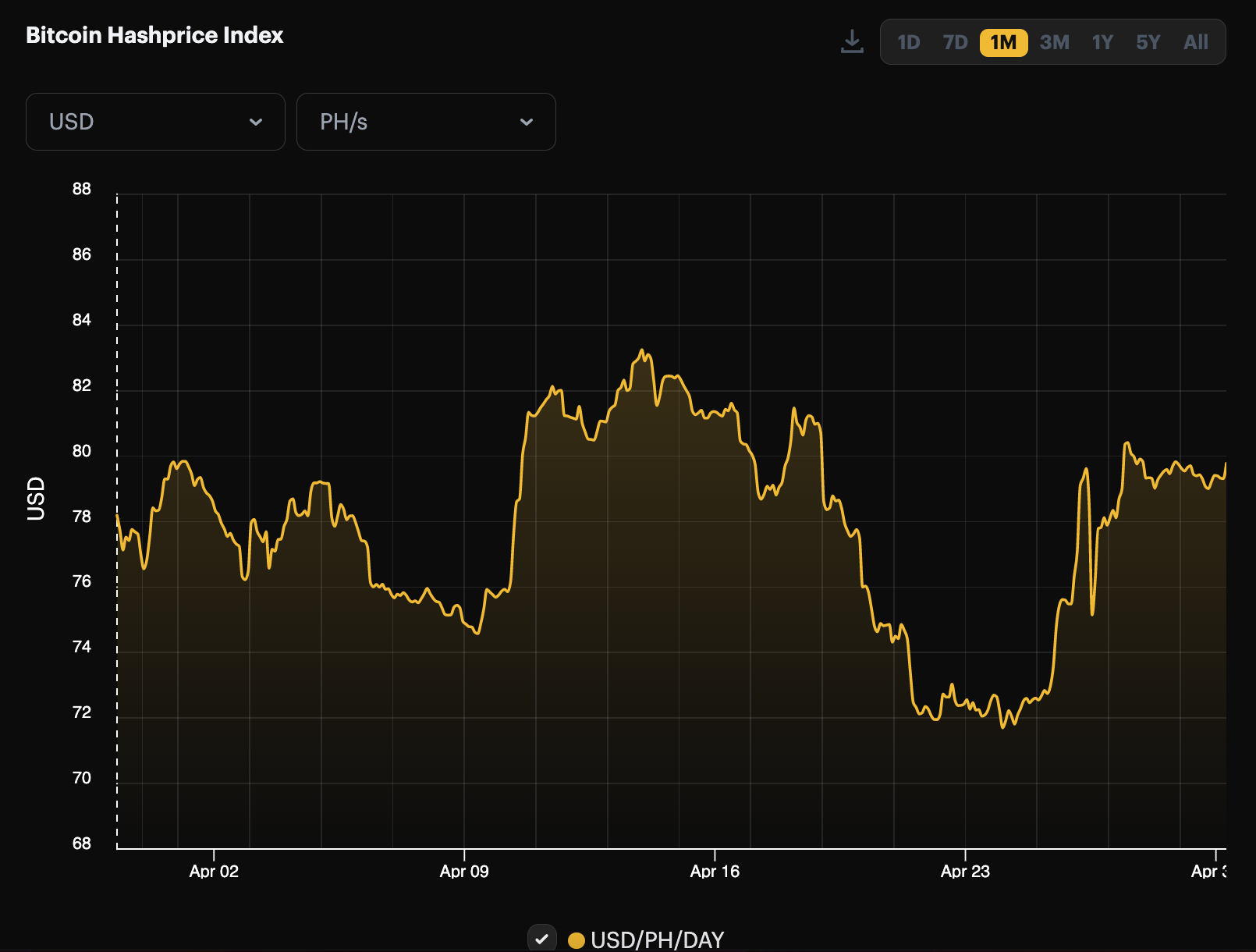Viewport: 1256px width, 952px height.
Task: Disable the USD/PH/DAY line visibility
Action: 543,938
